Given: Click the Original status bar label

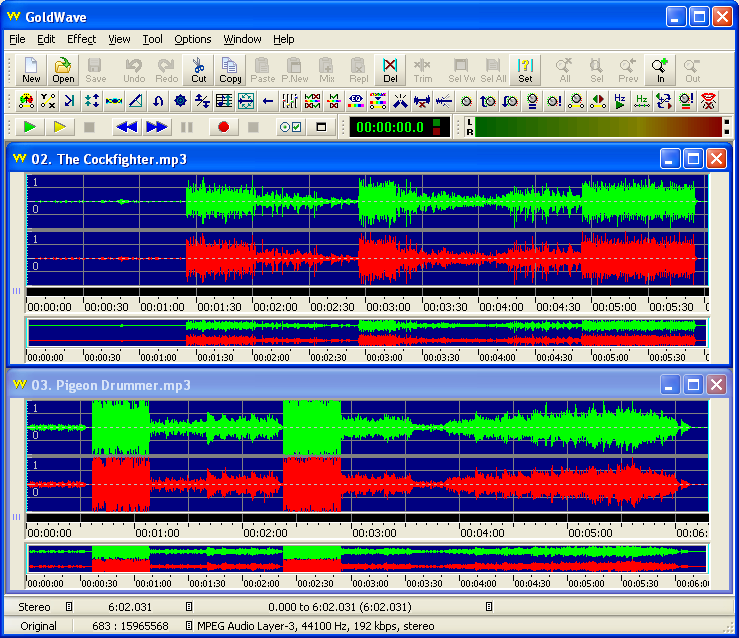Looking at the screenshot, I should [x=38, y=626].
